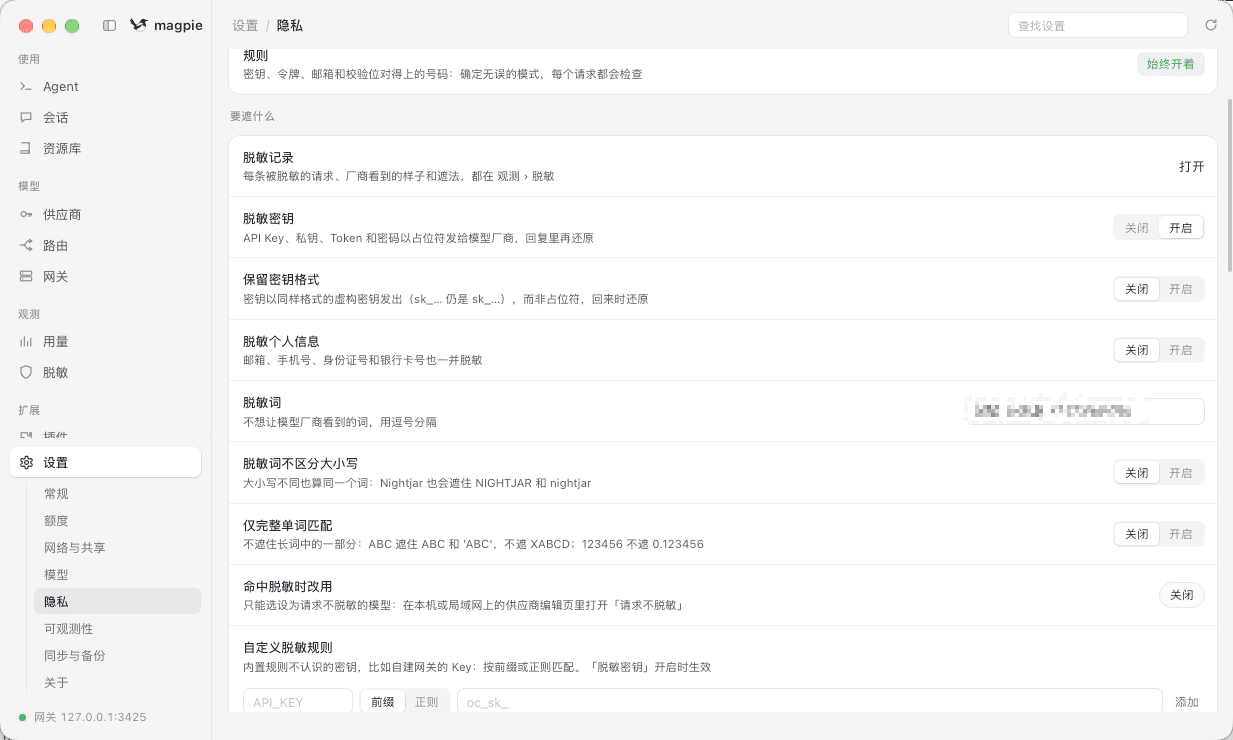Screen dimensions: 1233x740
Task: Open the 常规 settings section
Action: click(117, 494)
